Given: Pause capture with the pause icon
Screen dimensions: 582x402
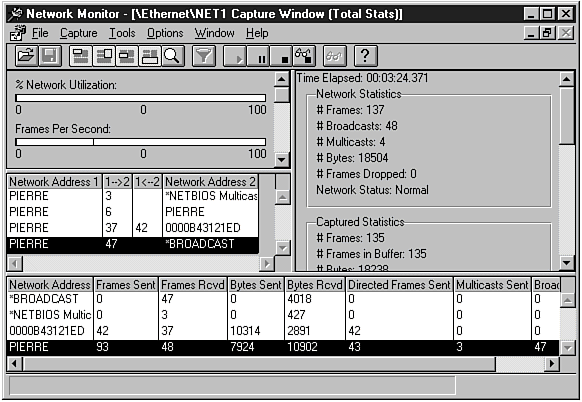Looking at the screenshot, I should (x=258, y=56).
